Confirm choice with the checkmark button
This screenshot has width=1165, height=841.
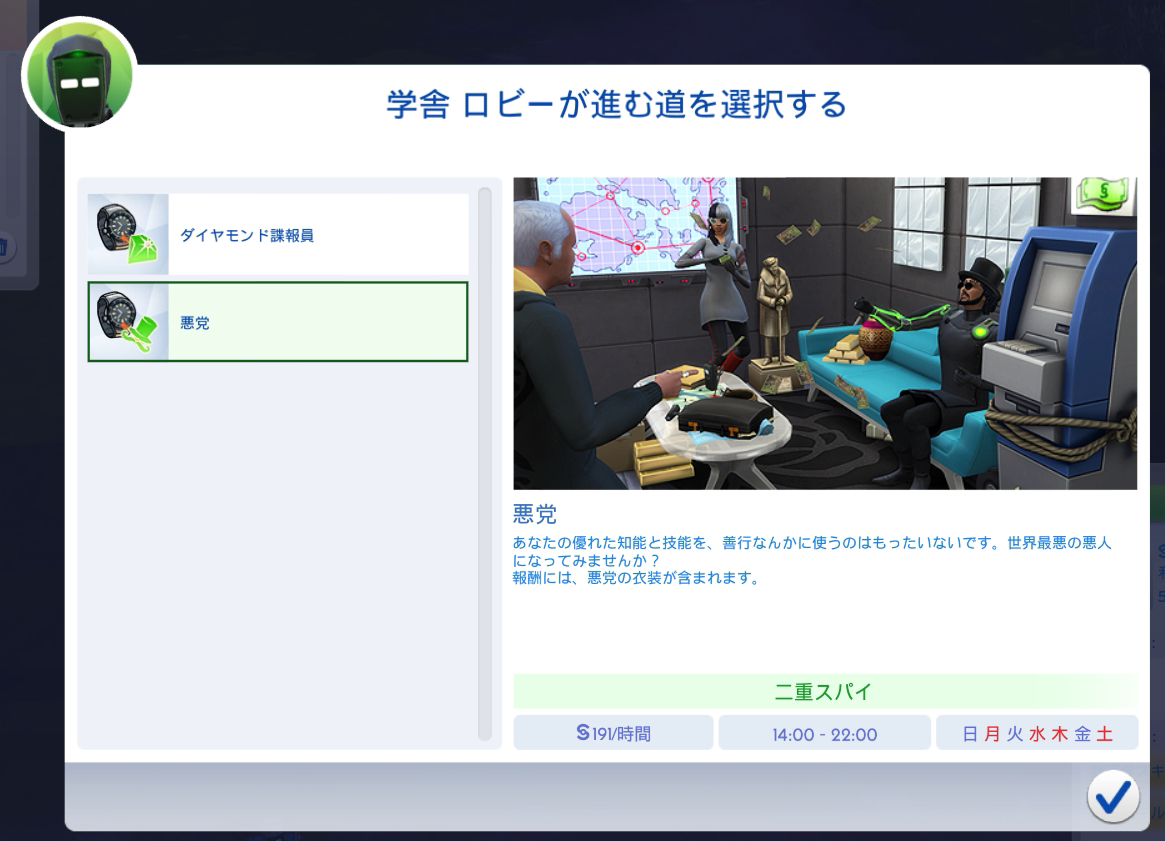[x=1112, y=796]
